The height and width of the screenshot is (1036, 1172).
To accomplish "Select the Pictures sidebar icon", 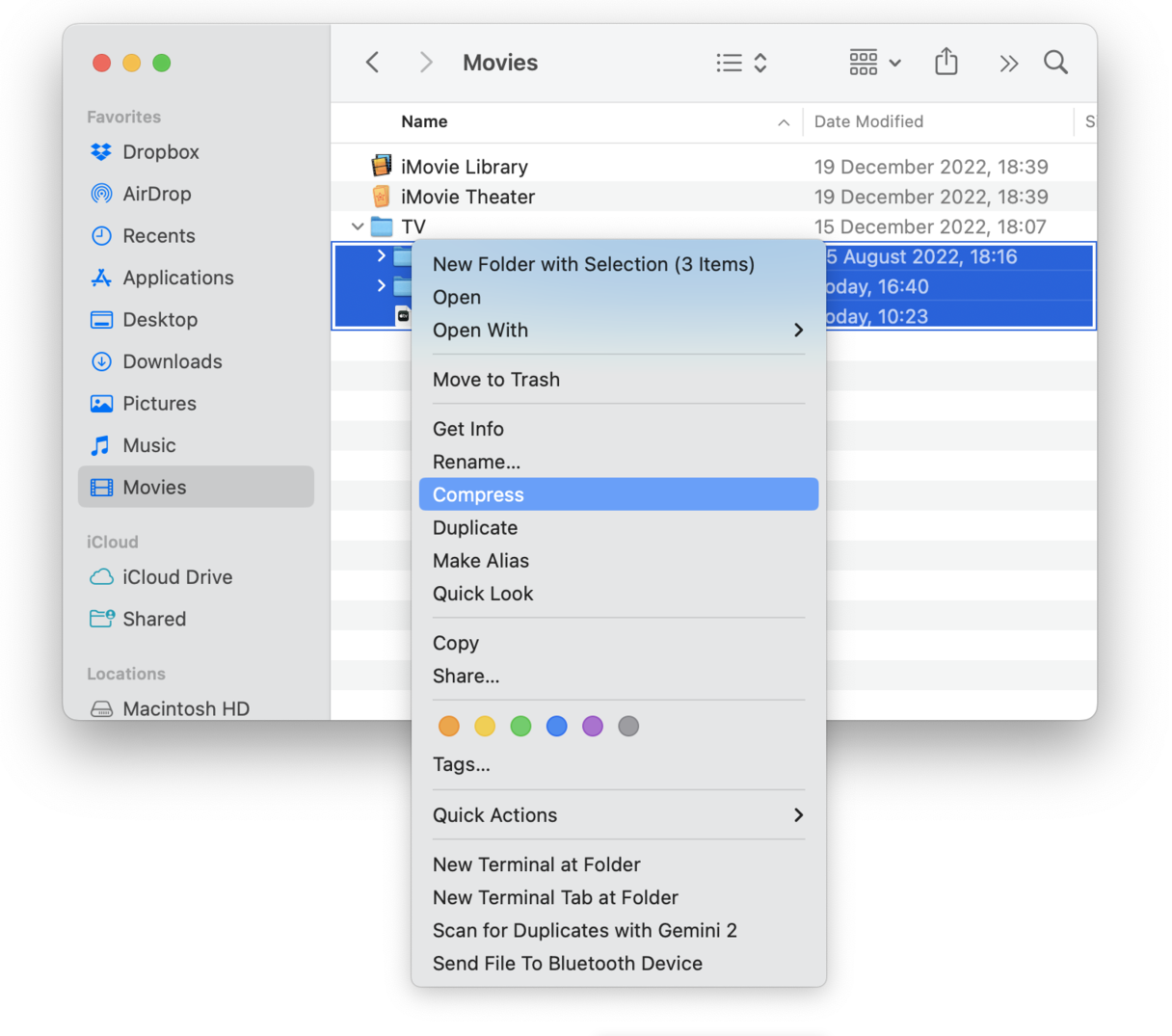I will 100,403.
